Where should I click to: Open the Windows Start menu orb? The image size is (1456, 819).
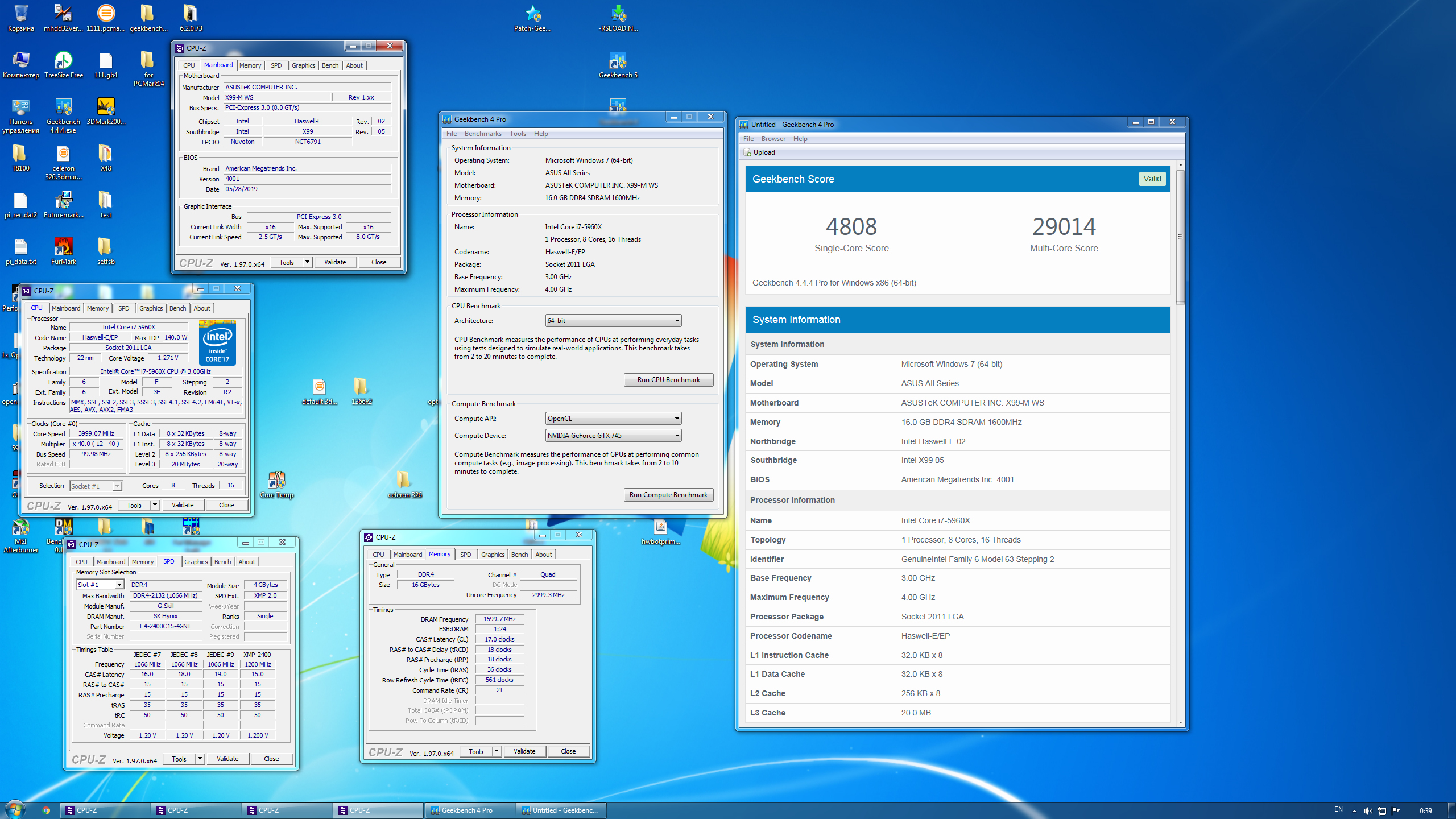pos(15,810)
